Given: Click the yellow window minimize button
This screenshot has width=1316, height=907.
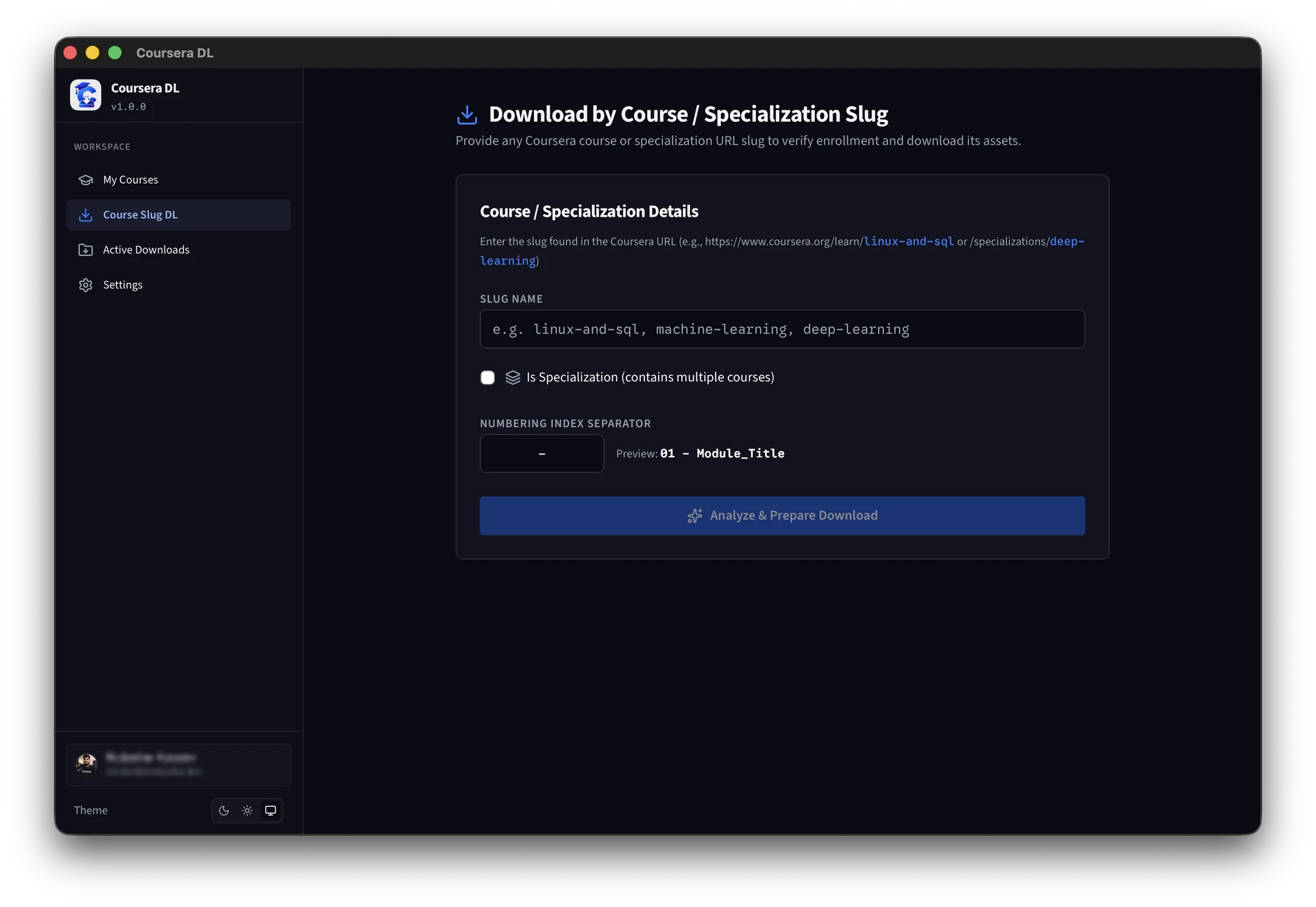Looking at the screenshot, I should click(x=93, y=53).
